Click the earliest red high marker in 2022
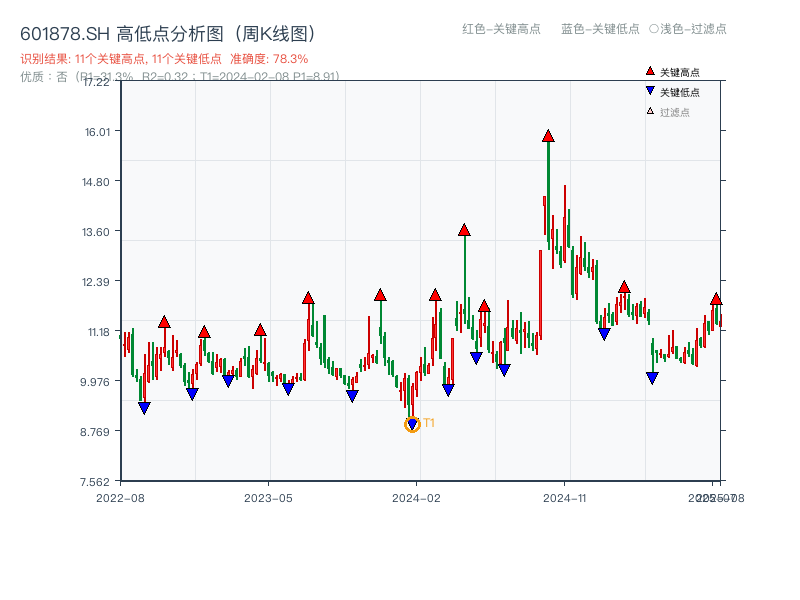The image size is (800, 600). [164, 321]
